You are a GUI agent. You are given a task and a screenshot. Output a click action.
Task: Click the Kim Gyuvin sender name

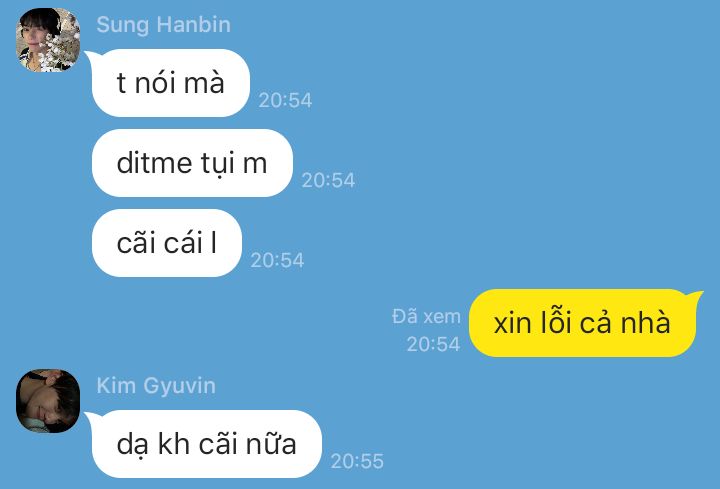click(156, 385)
